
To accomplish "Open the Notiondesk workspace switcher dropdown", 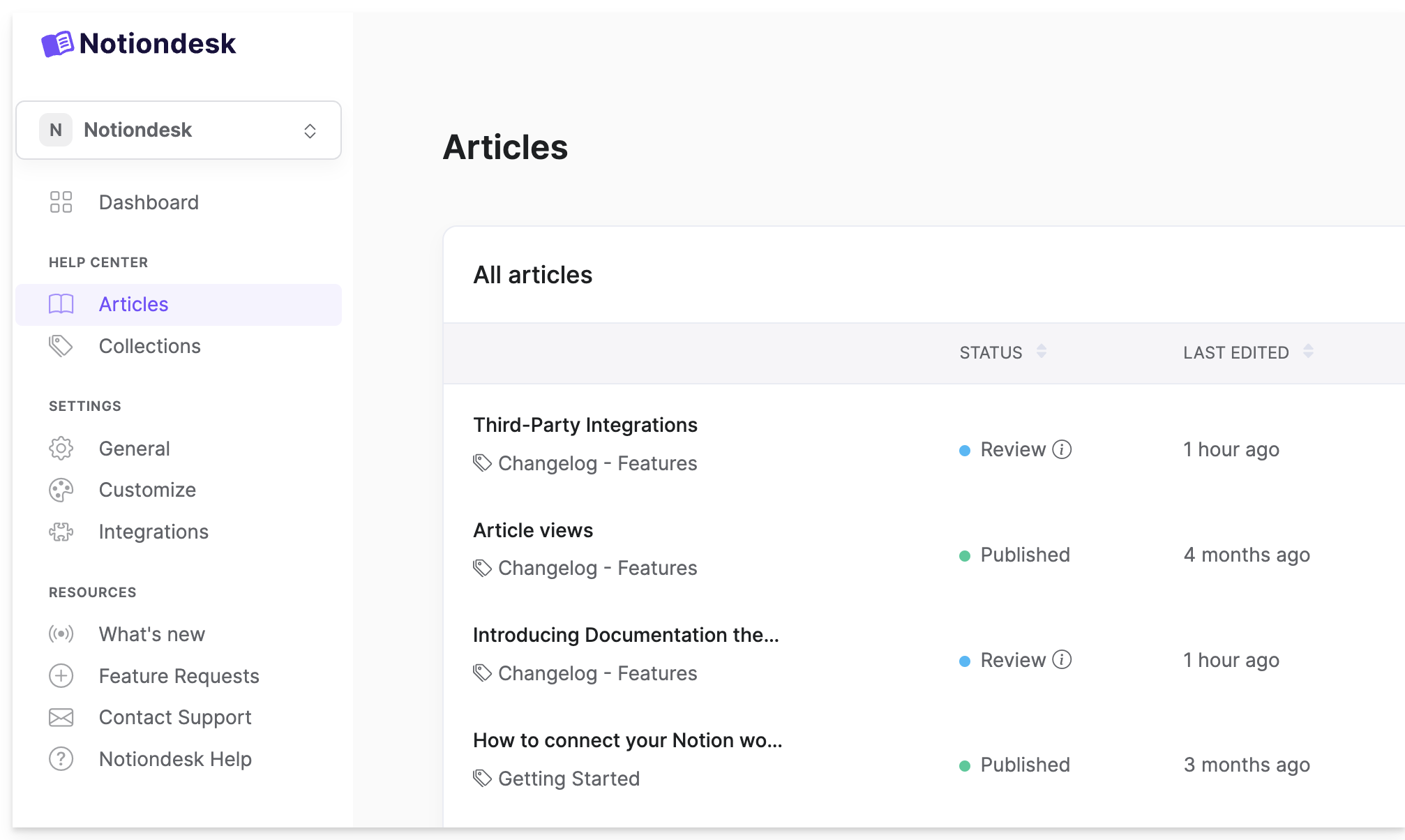I will [x=179, y=130].
